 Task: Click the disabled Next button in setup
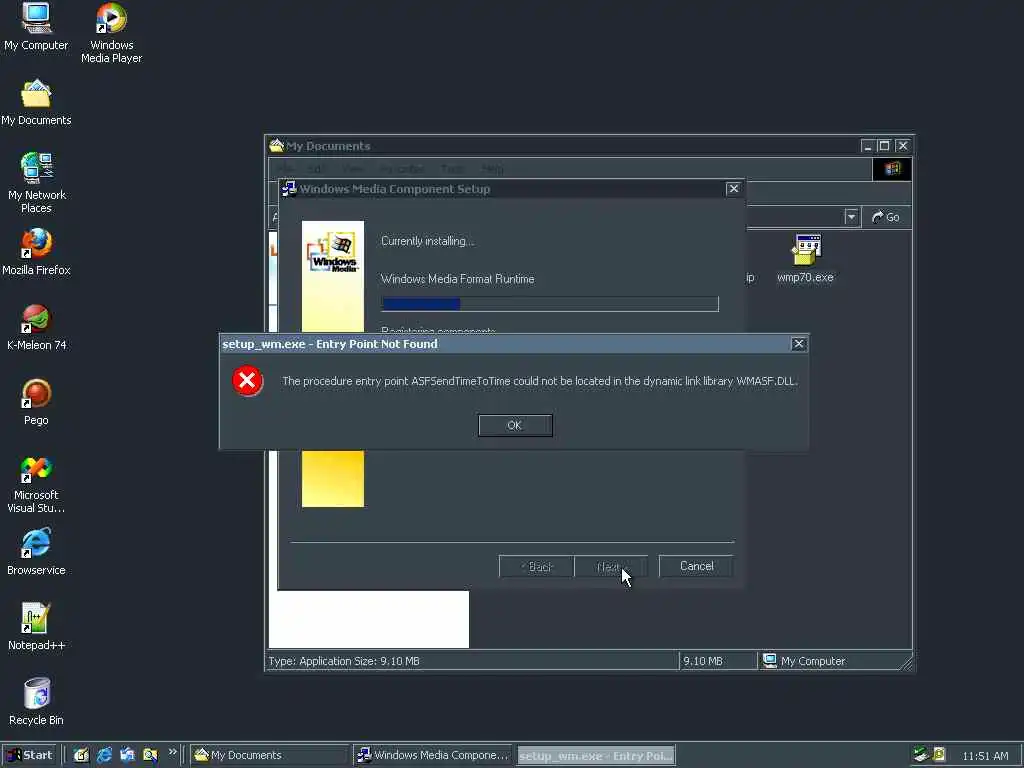tap(611, 566)
